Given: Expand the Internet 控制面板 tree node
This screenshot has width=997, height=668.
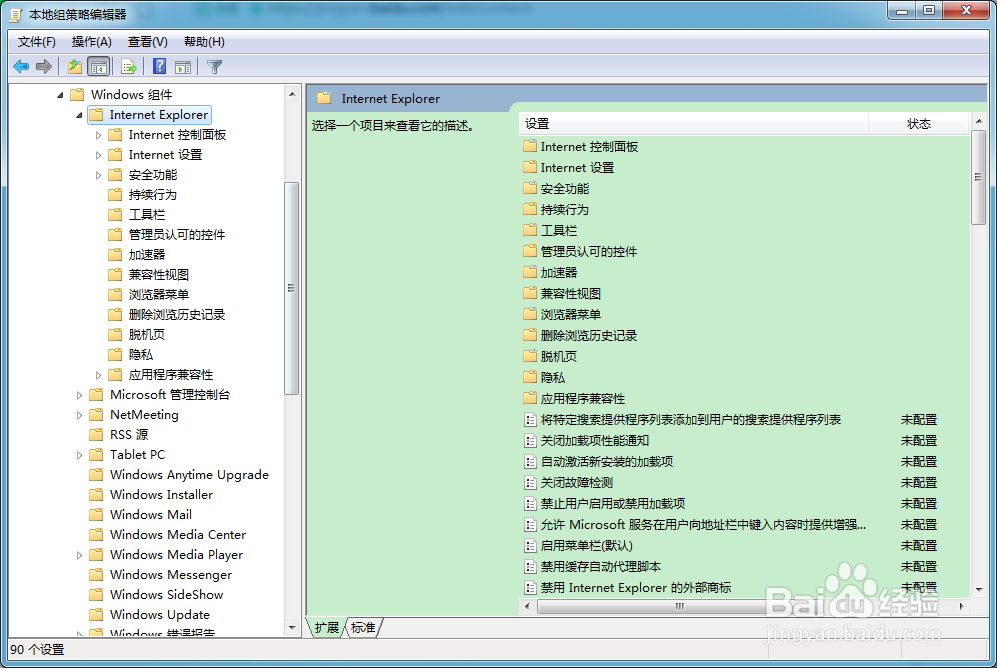Looking at the screenshot, I should tap(98, 135).
